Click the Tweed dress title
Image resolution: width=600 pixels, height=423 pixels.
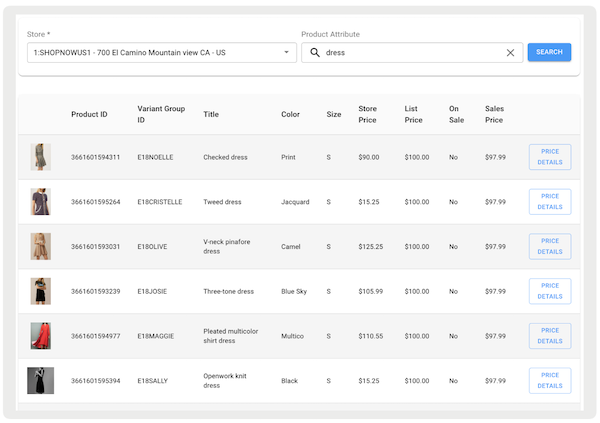222,202
